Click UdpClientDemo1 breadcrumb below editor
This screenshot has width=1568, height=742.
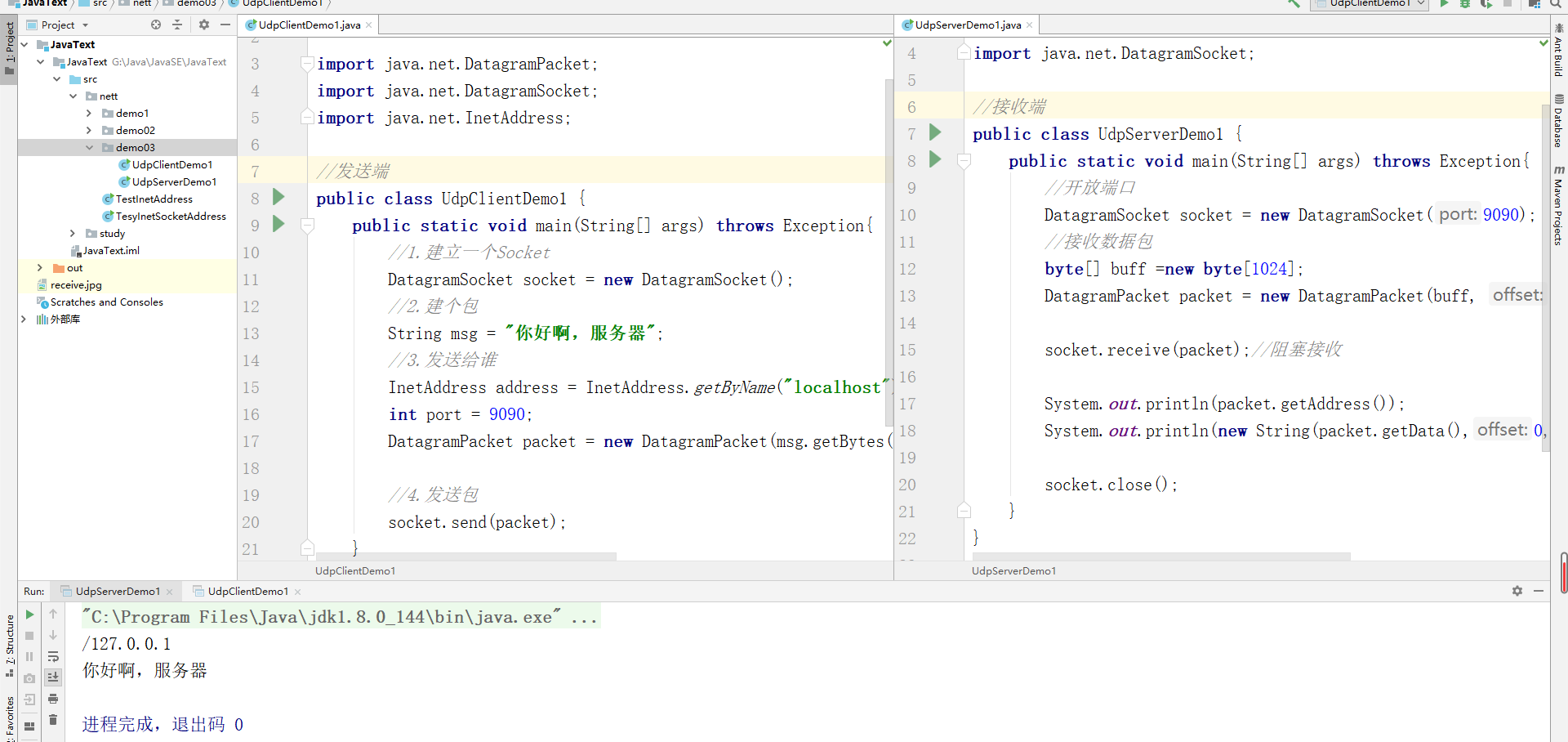355,570
